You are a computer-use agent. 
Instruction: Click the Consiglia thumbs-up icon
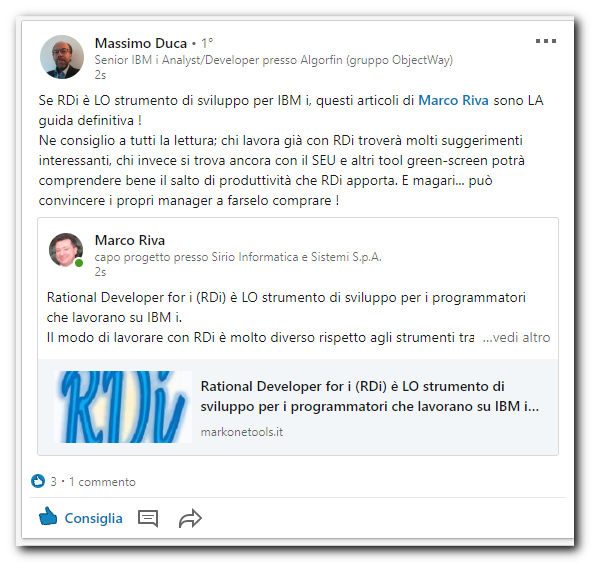[48, 516]
